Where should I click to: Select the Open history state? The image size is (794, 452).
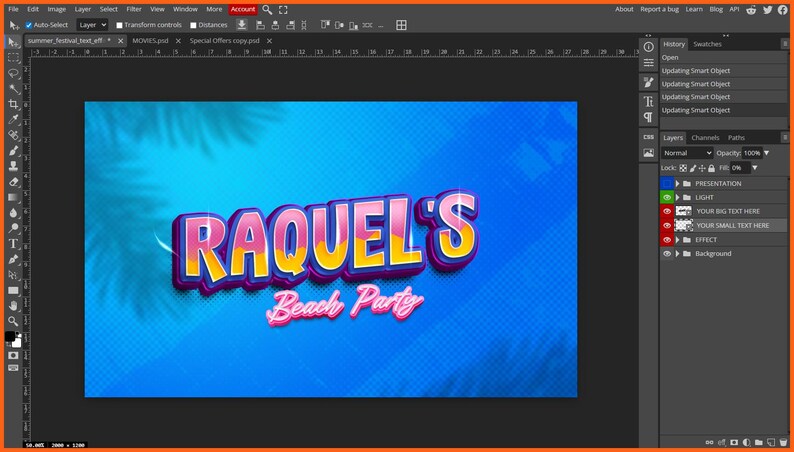pos(724,57)
